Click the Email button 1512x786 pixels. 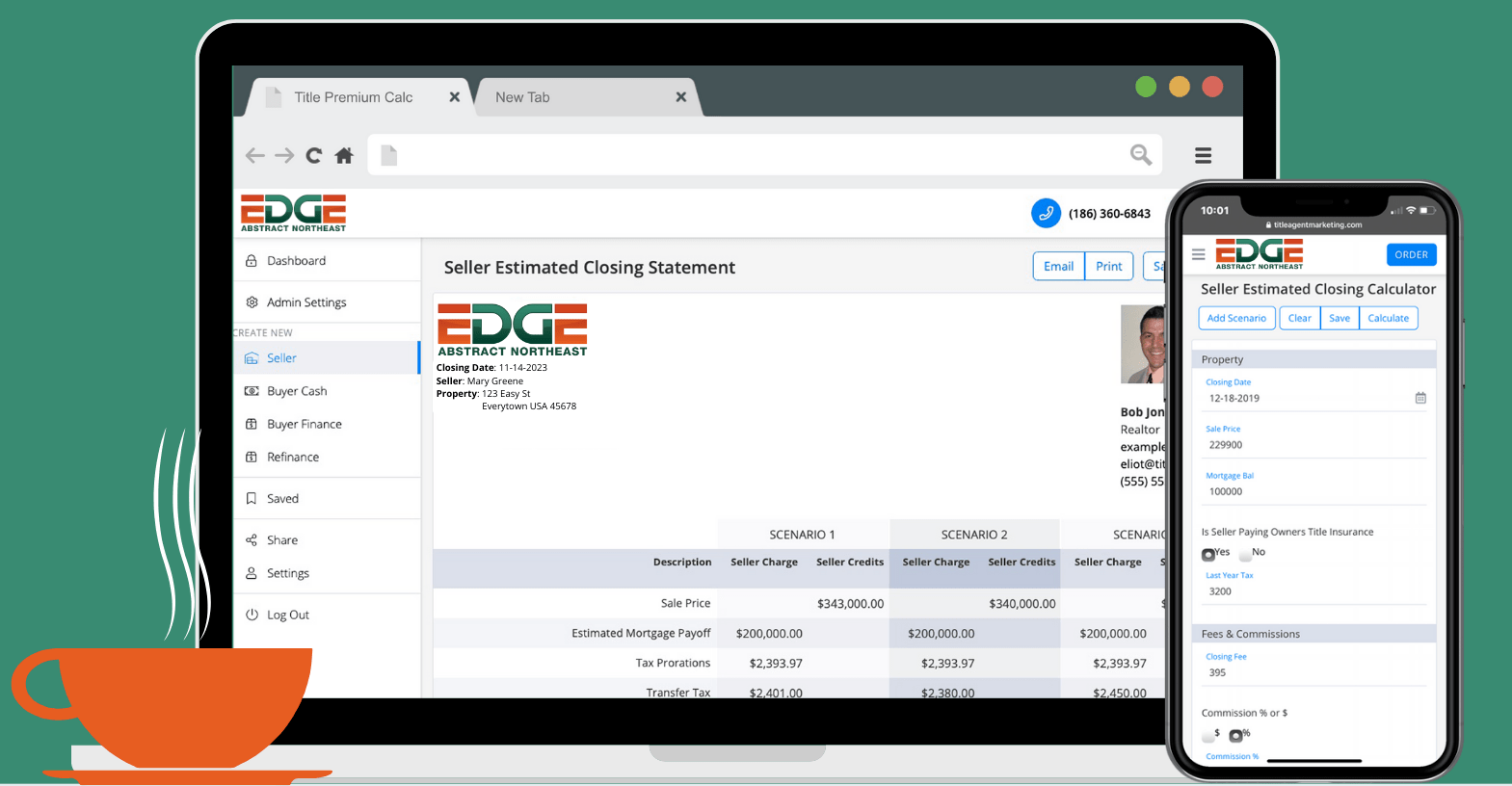point(1058,266)
